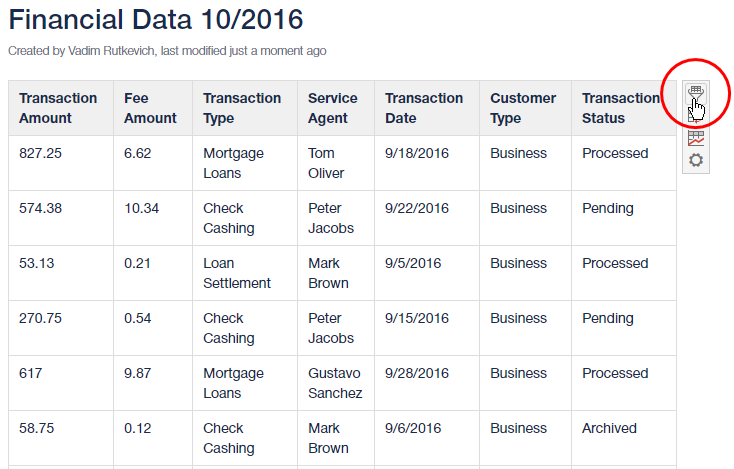Click the Service Agent column header
Screen dimensions: 734x469
[x=332, y=108]
